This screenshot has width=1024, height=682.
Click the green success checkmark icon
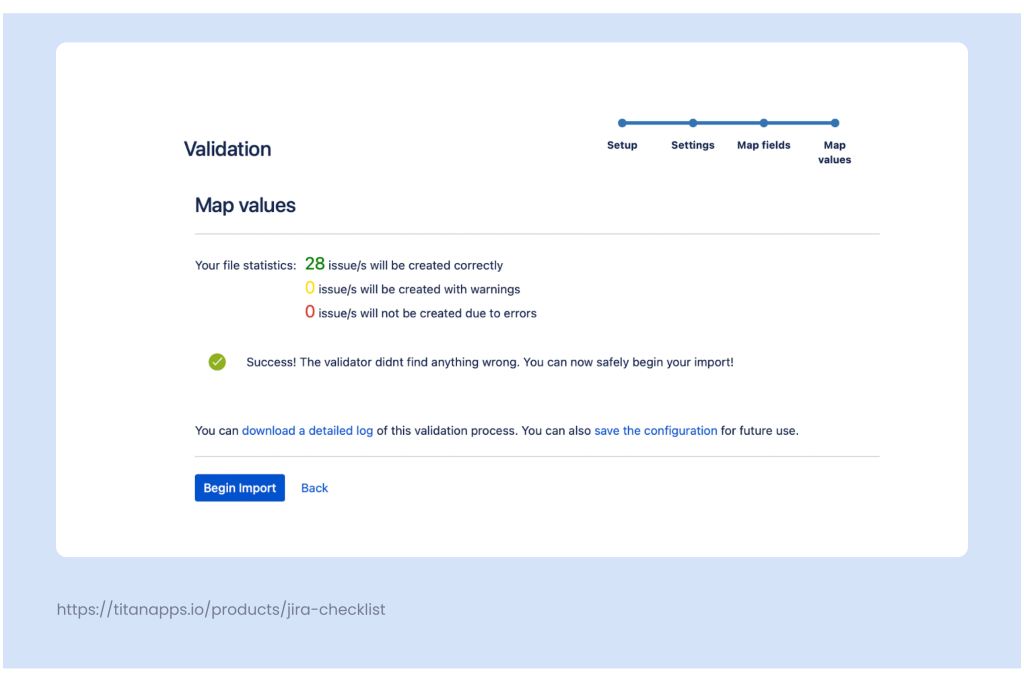[217, 362]
